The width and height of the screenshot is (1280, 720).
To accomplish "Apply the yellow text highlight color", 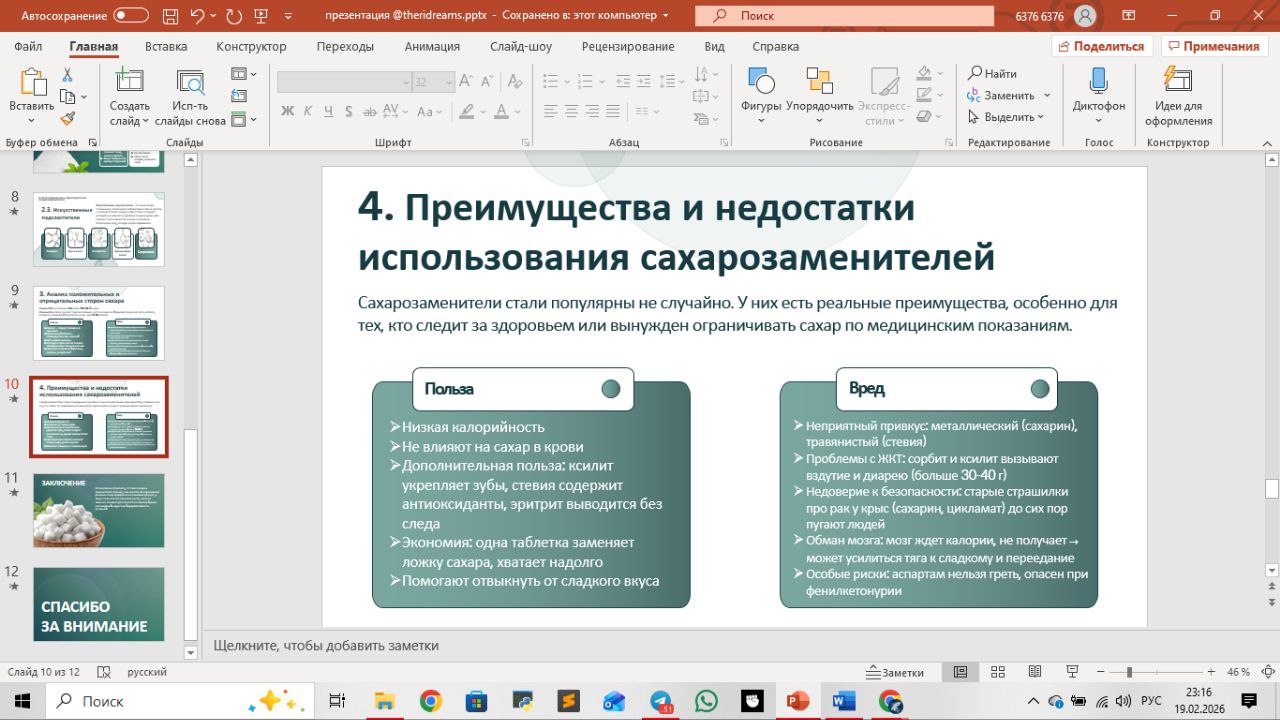I will point(467,111).
